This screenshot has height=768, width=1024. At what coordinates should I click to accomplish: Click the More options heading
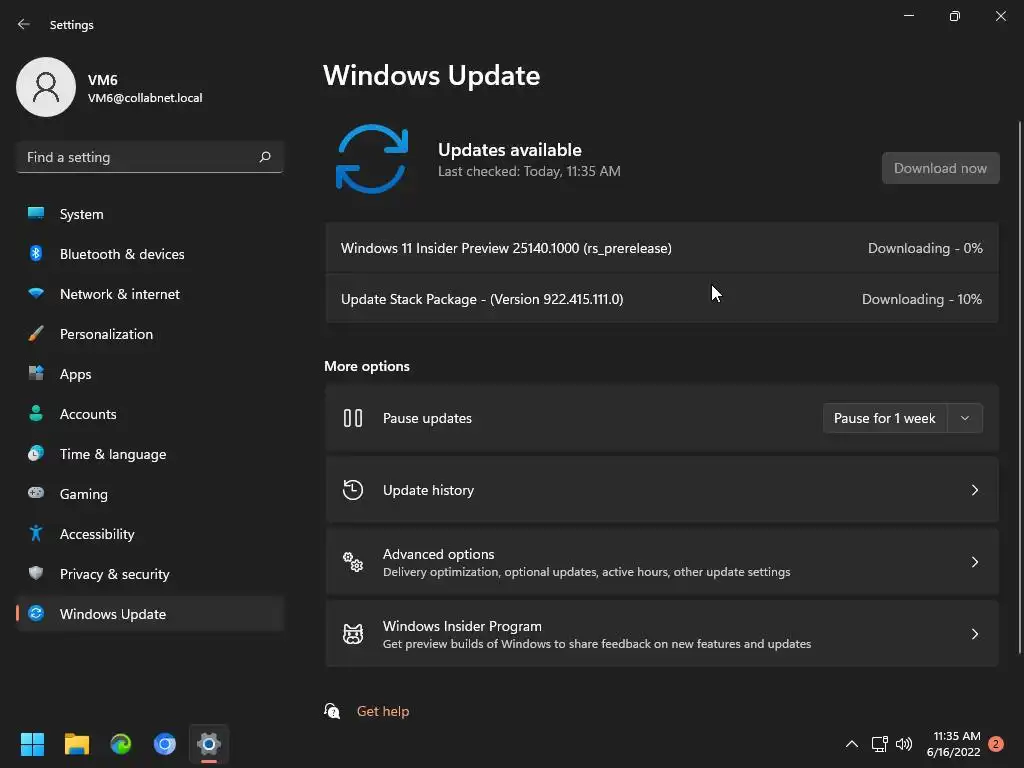(x=367, y=366)
